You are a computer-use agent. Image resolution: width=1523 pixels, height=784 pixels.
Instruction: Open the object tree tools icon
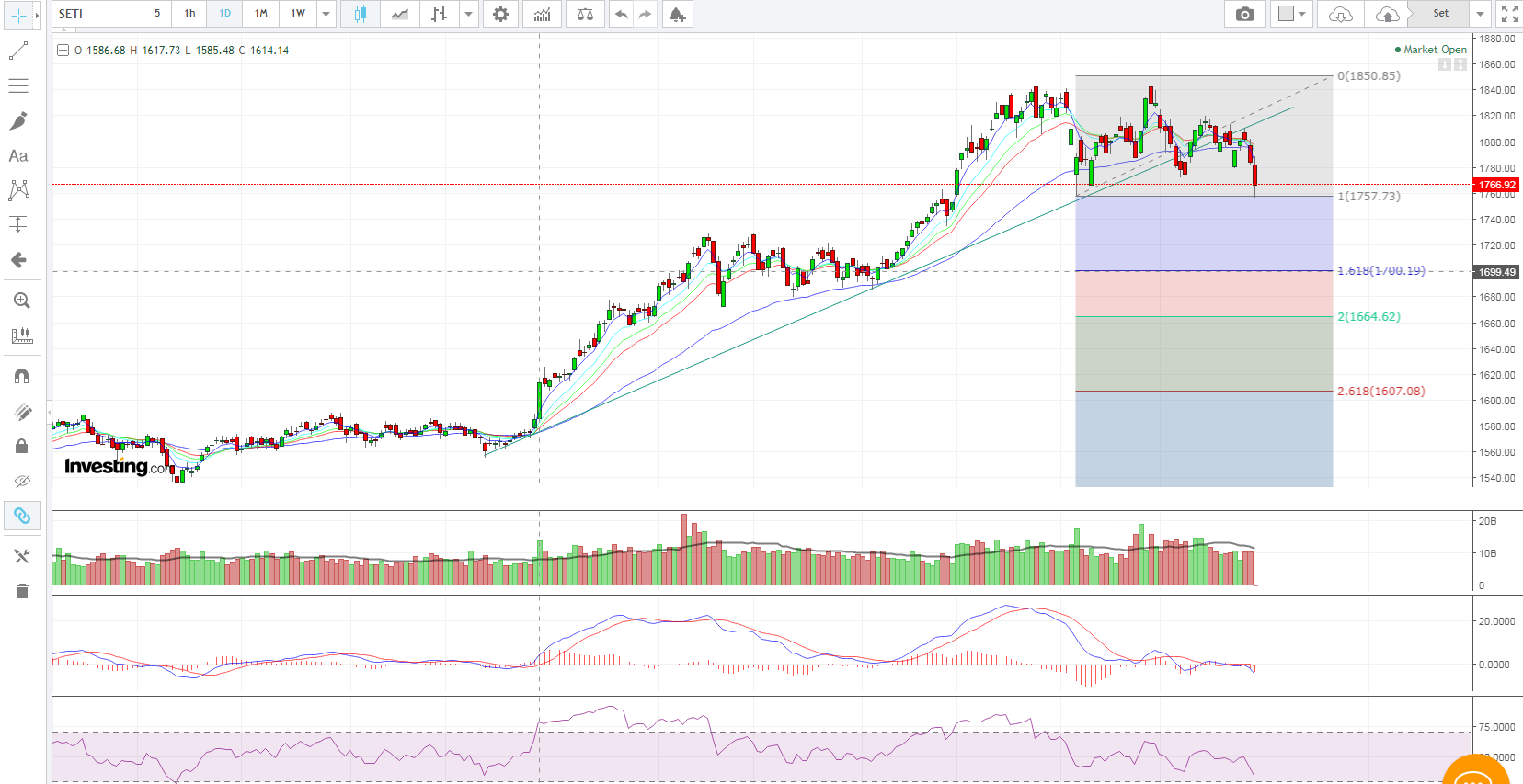[22, 556]
